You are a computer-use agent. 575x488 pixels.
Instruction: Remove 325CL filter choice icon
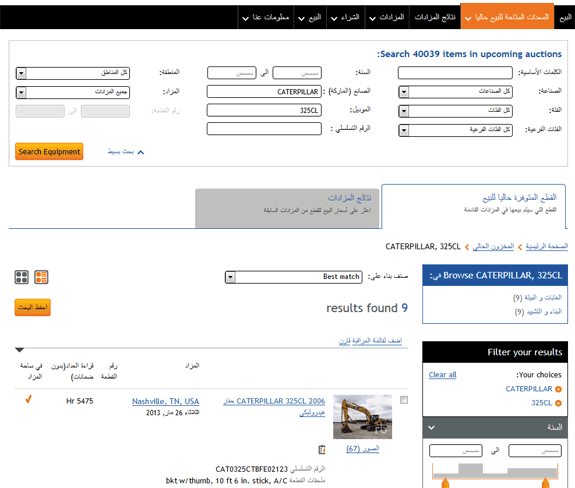[558, 403]
